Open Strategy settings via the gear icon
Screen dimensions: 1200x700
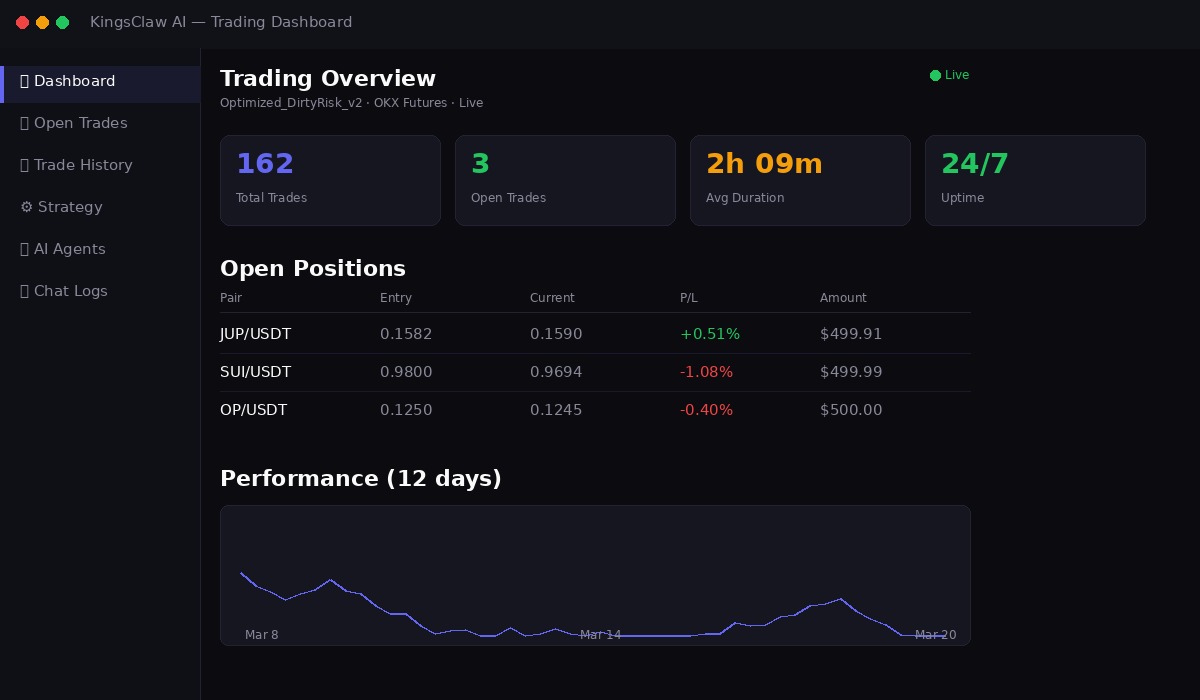coord(26,207)
